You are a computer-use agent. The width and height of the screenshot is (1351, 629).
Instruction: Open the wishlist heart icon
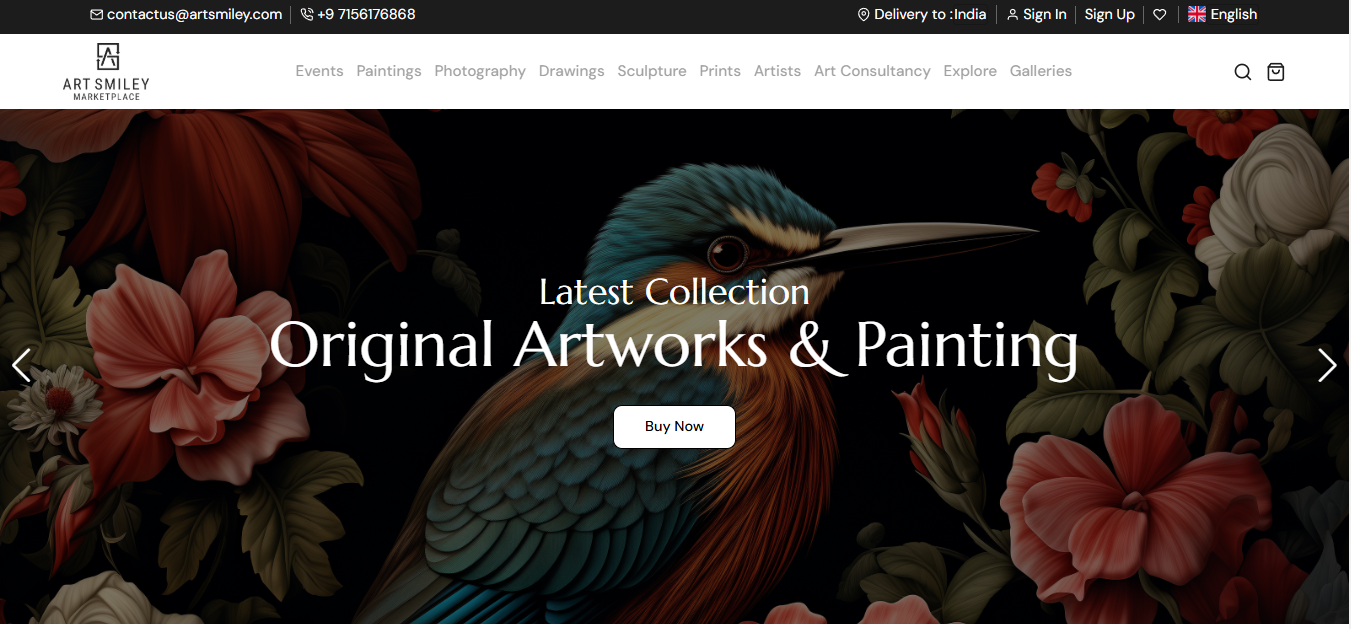coord(1159,15)
